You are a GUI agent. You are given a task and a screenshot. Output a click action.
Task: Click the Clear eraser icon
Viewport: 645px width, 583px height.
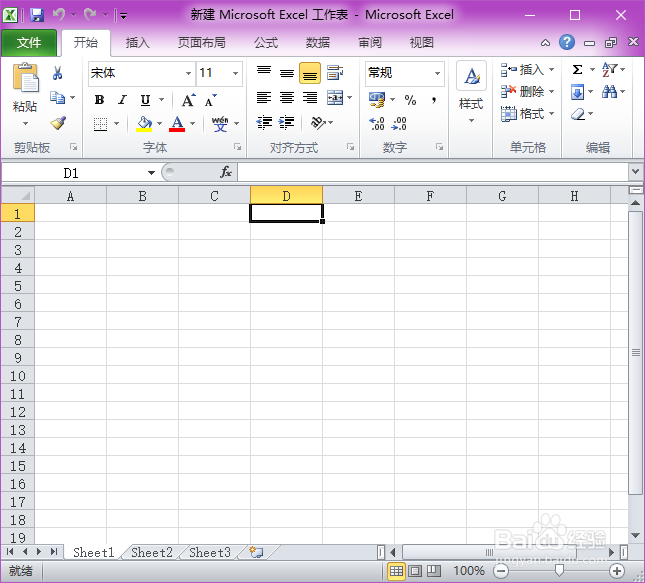tap(578, 114)
